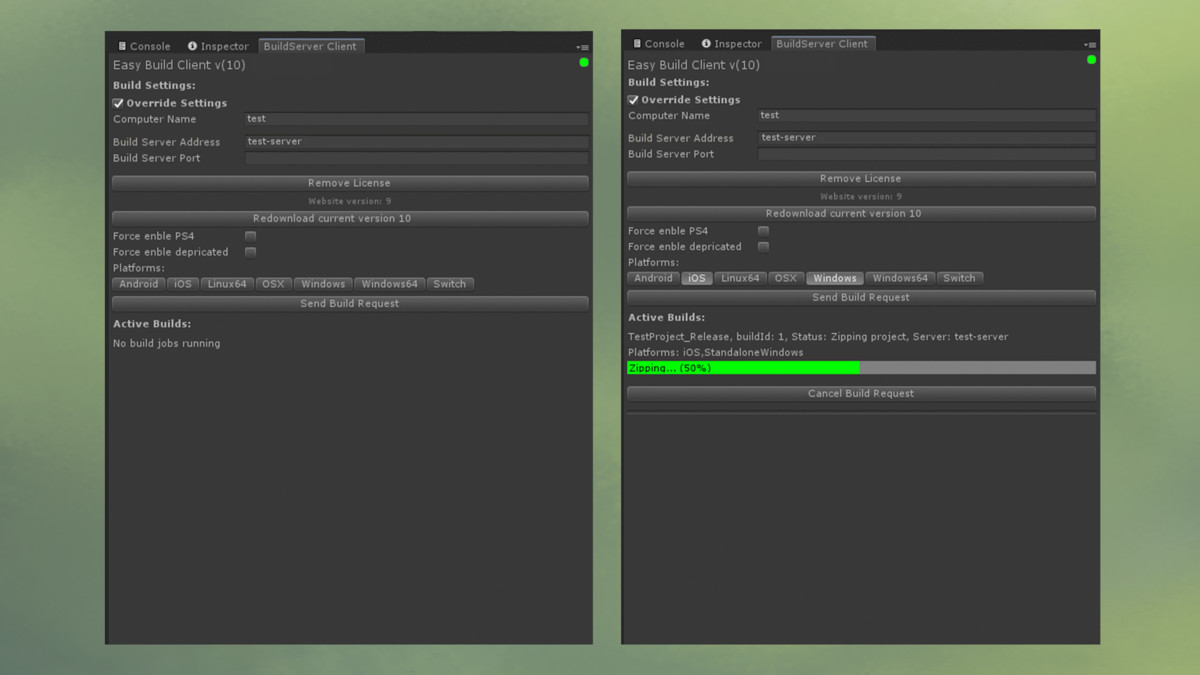Enable Force enble PS4 in the right panel

(763, 231)
